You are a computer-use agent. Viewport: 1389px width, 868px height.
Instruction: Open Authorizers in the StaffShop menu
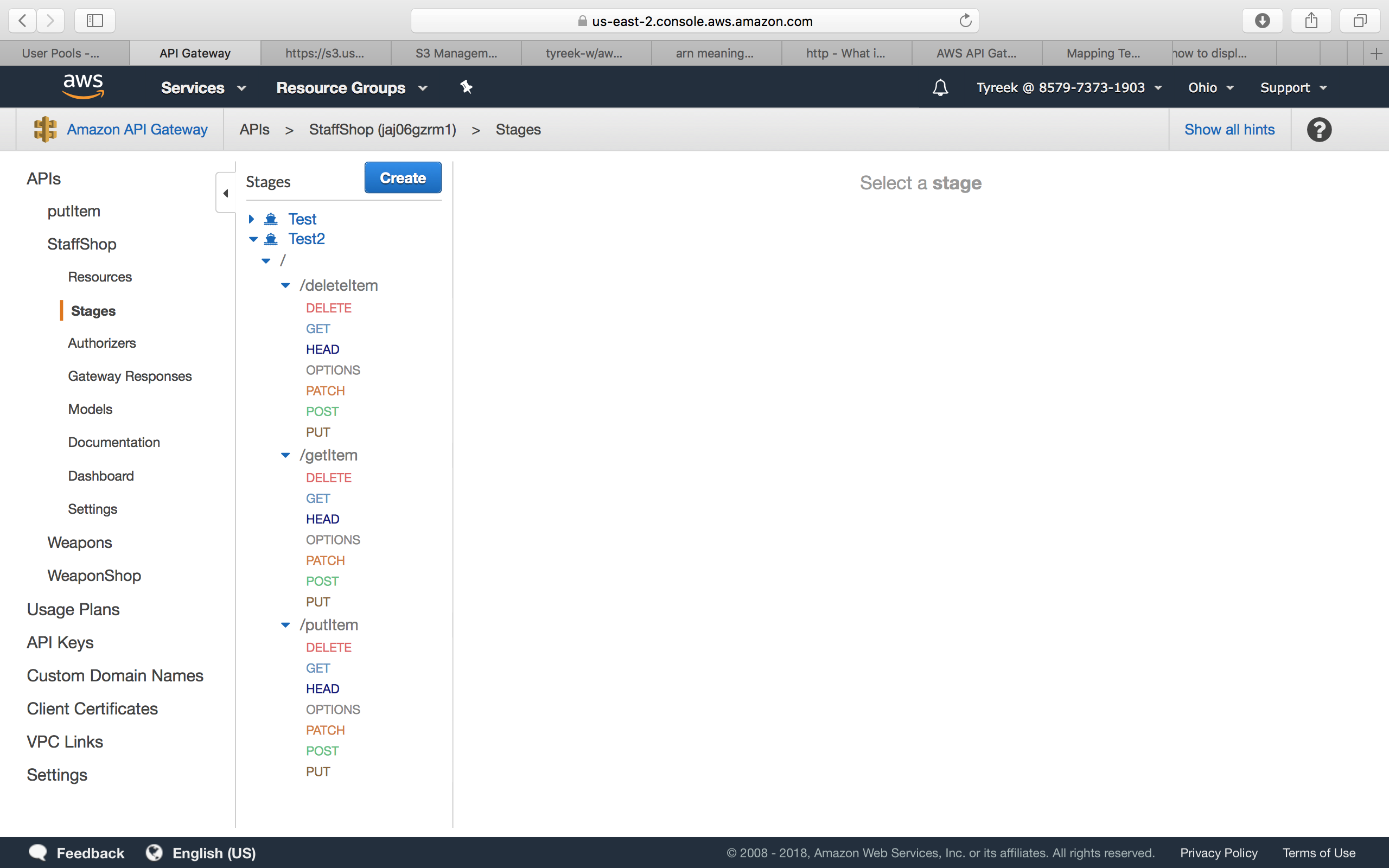coord(101,343)
